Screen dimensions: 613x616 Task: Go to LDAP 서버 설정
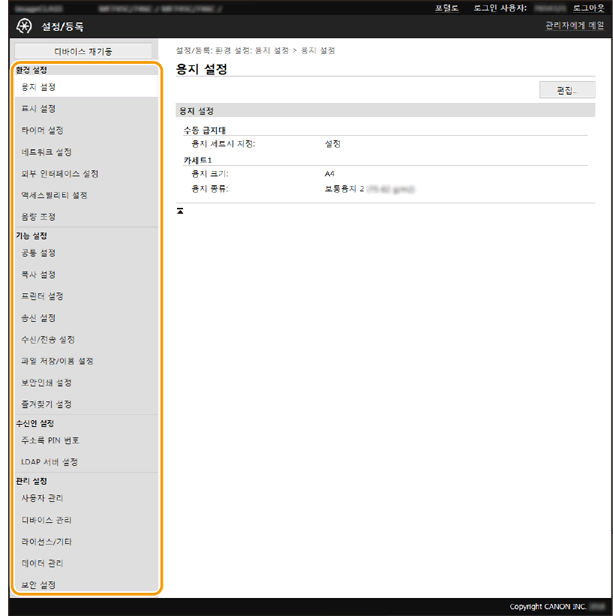pos(49,462)
